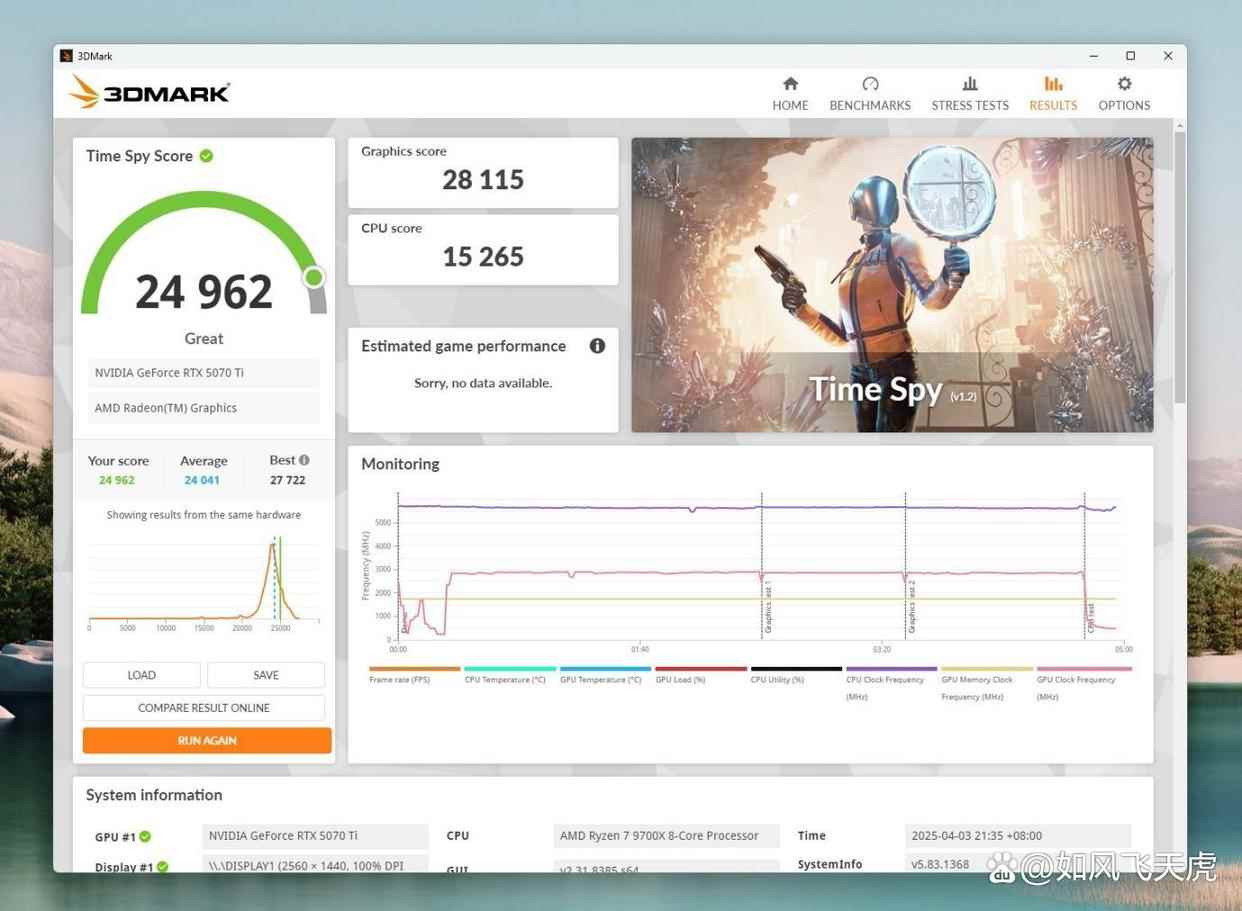Click the 3DMark logo in header
The image size is (1242, 911).
[150, 93]
